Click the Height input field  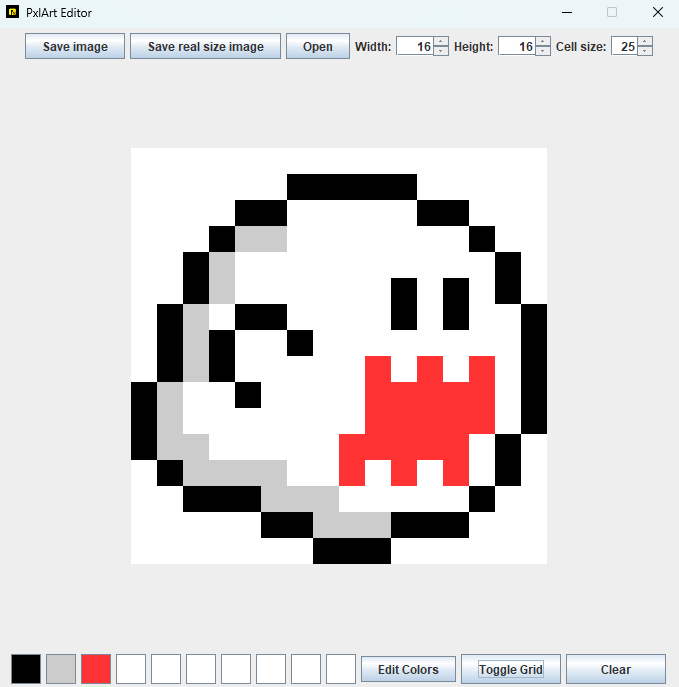click(517, 46)
